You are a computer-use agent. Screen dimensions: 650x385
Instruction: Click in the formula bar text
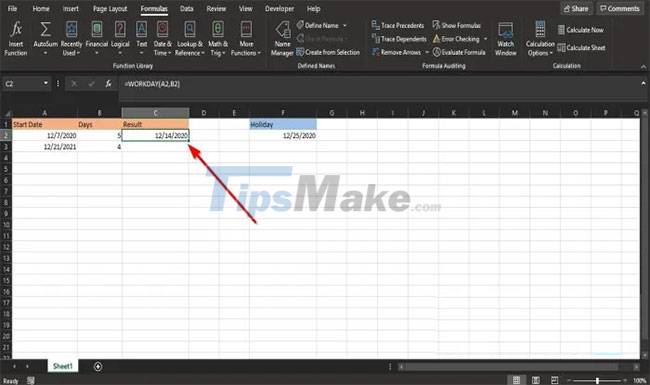pos(152,84)
